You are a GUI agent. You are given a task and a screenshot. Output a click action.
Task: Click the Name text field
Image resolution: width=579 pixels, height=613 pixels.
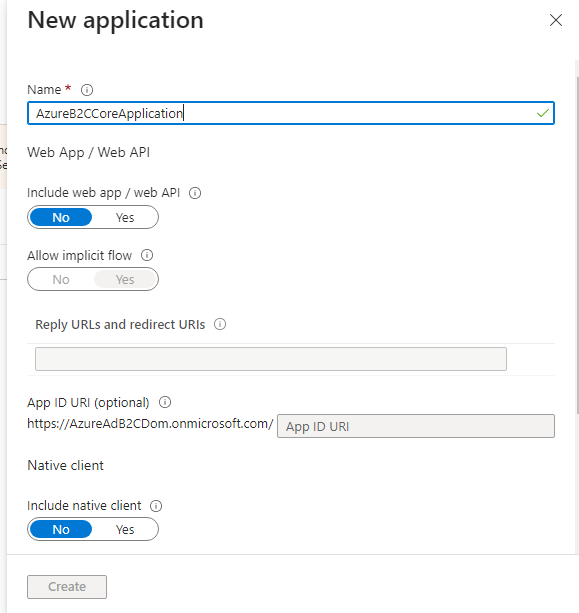point(291,113)
